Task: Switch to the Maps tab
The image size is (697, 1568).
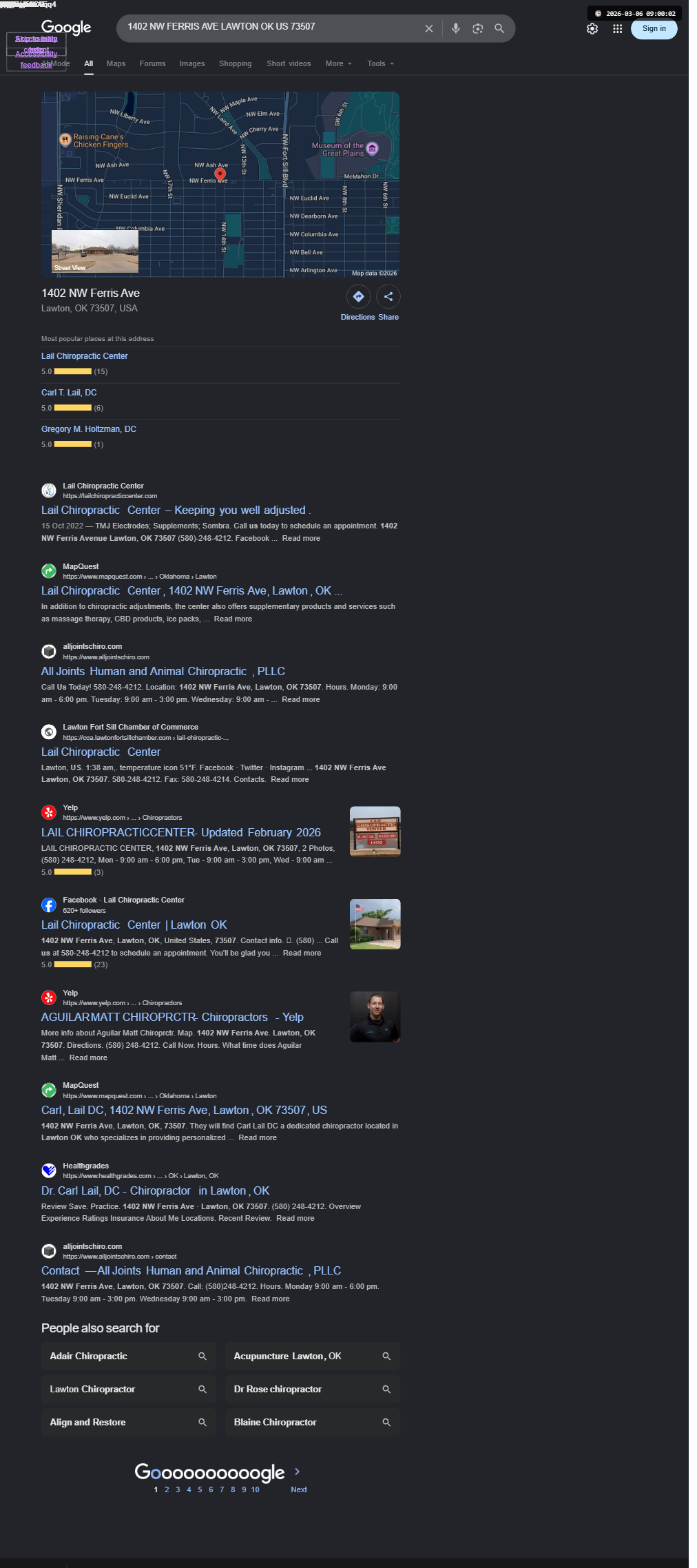Action: click(116, 63)
